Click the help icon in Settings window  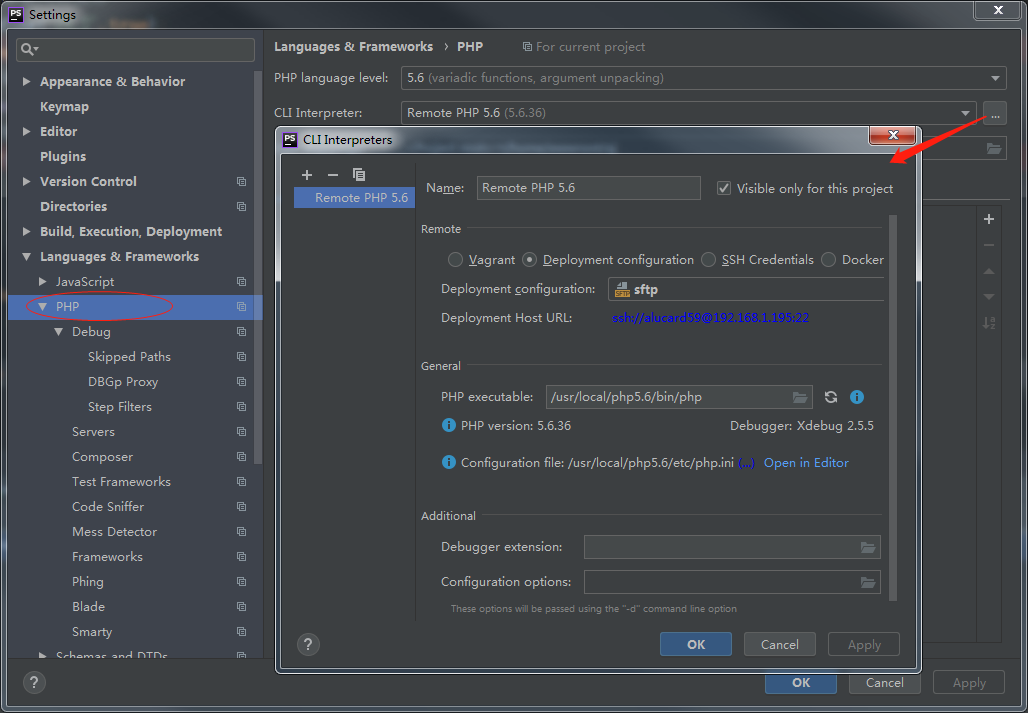[x=34, y=682]
